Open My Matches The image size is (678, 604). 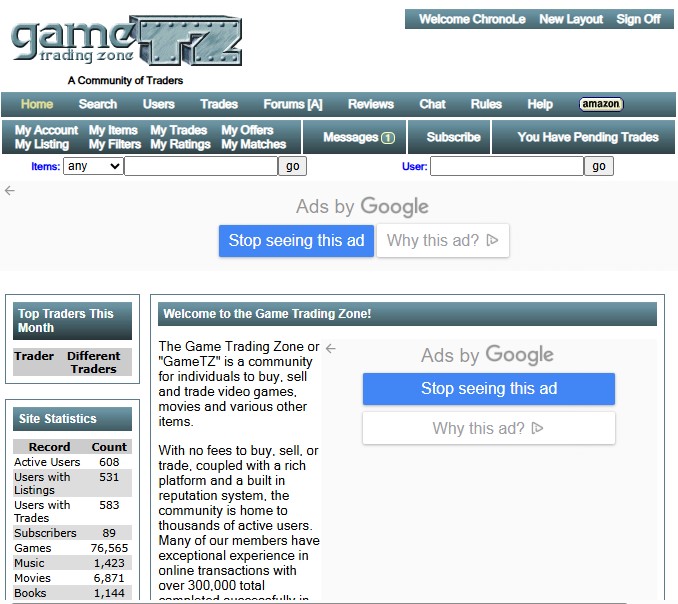[x=253, y=144]
